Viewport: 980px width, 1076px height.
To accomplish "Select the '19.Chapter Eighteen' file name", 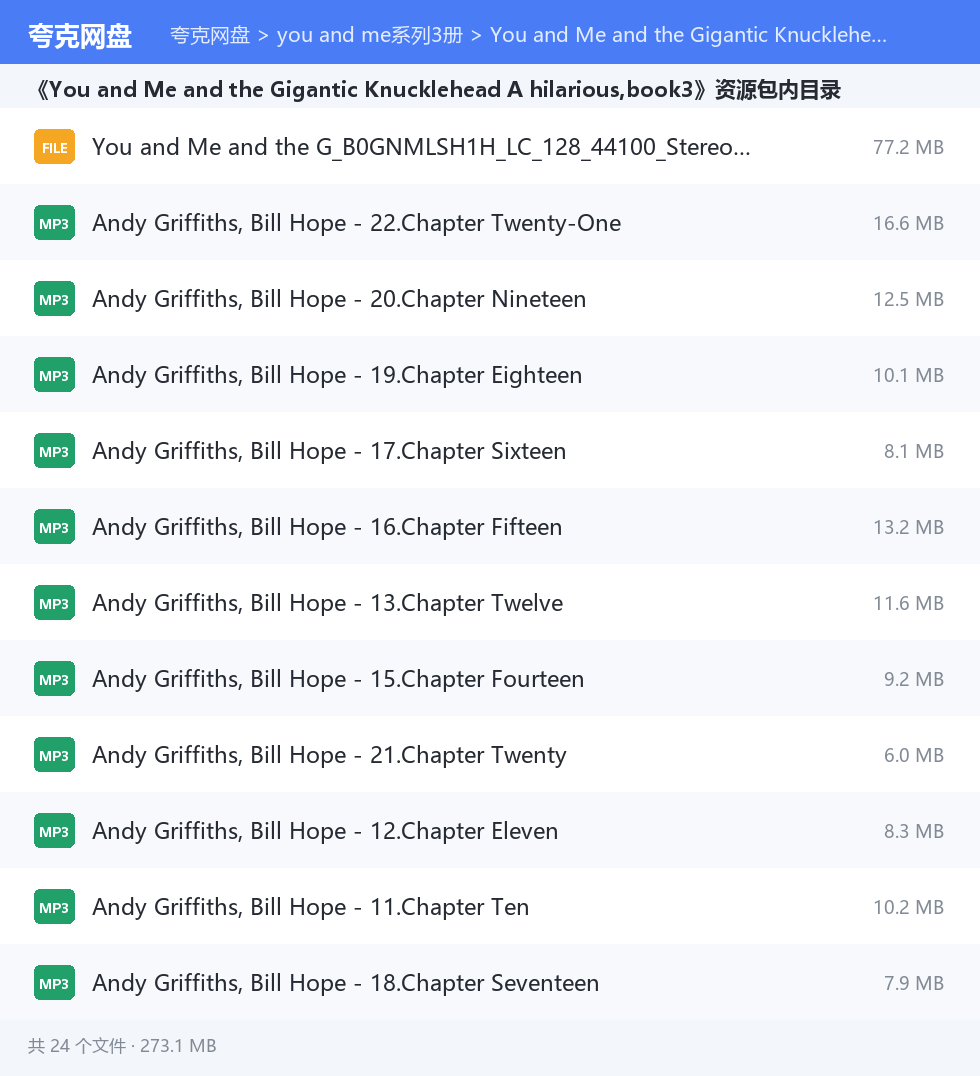I will click(x=337, y=375).
